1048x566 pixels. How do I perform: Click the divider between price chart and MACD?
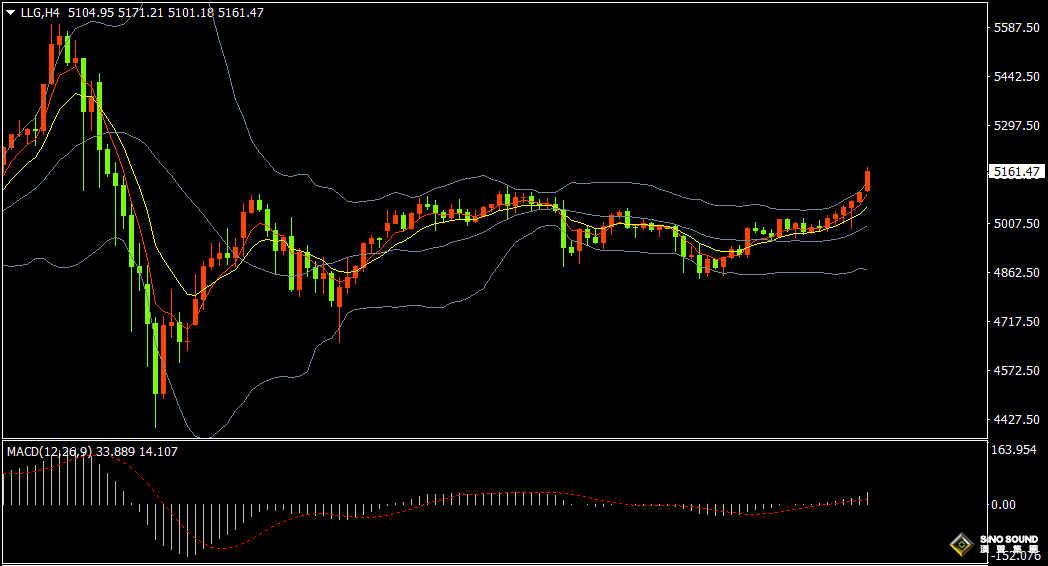click(x=490, y=439)
